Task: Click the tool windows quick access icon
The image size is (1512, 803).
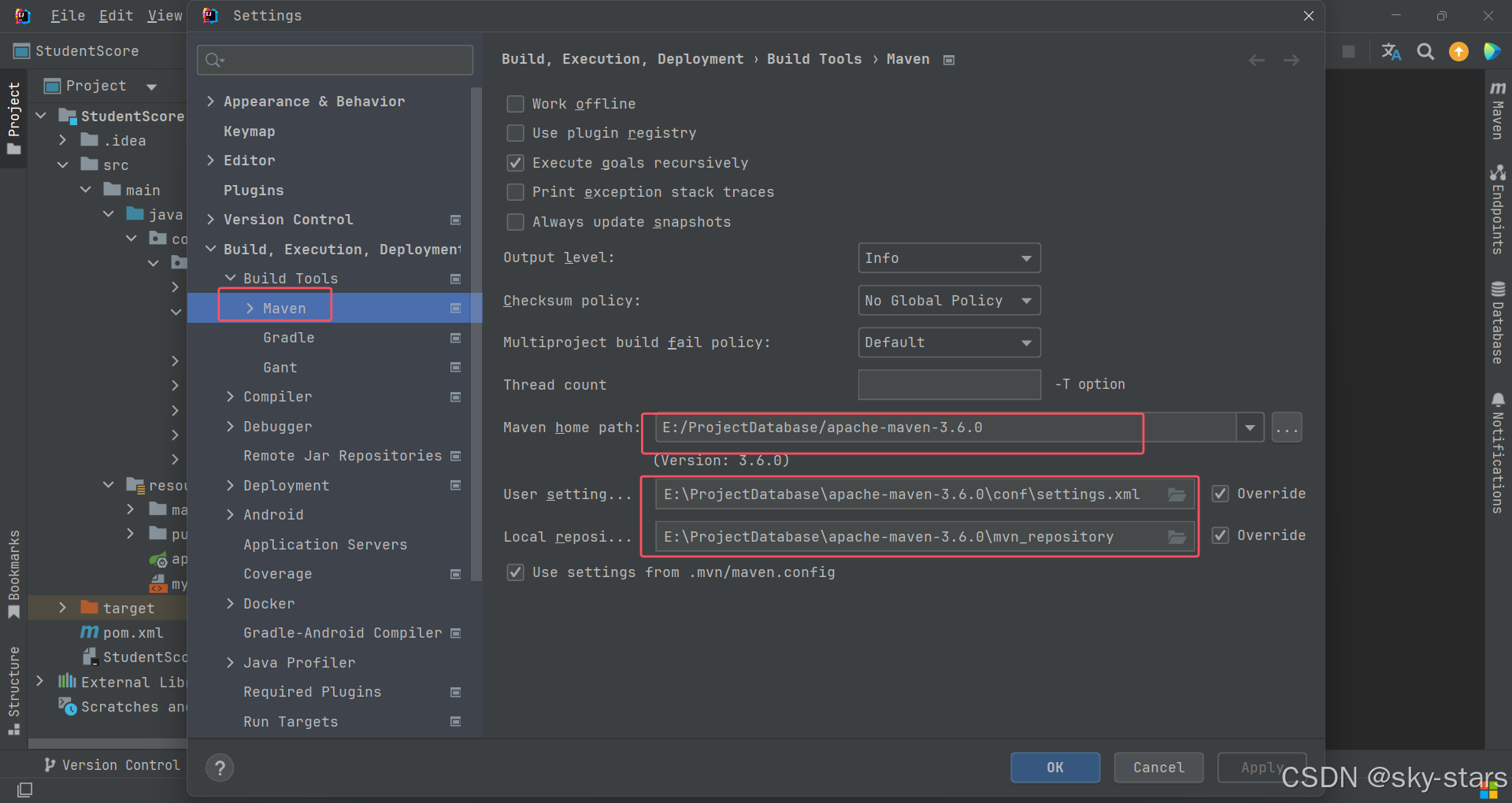Action: 24,789
